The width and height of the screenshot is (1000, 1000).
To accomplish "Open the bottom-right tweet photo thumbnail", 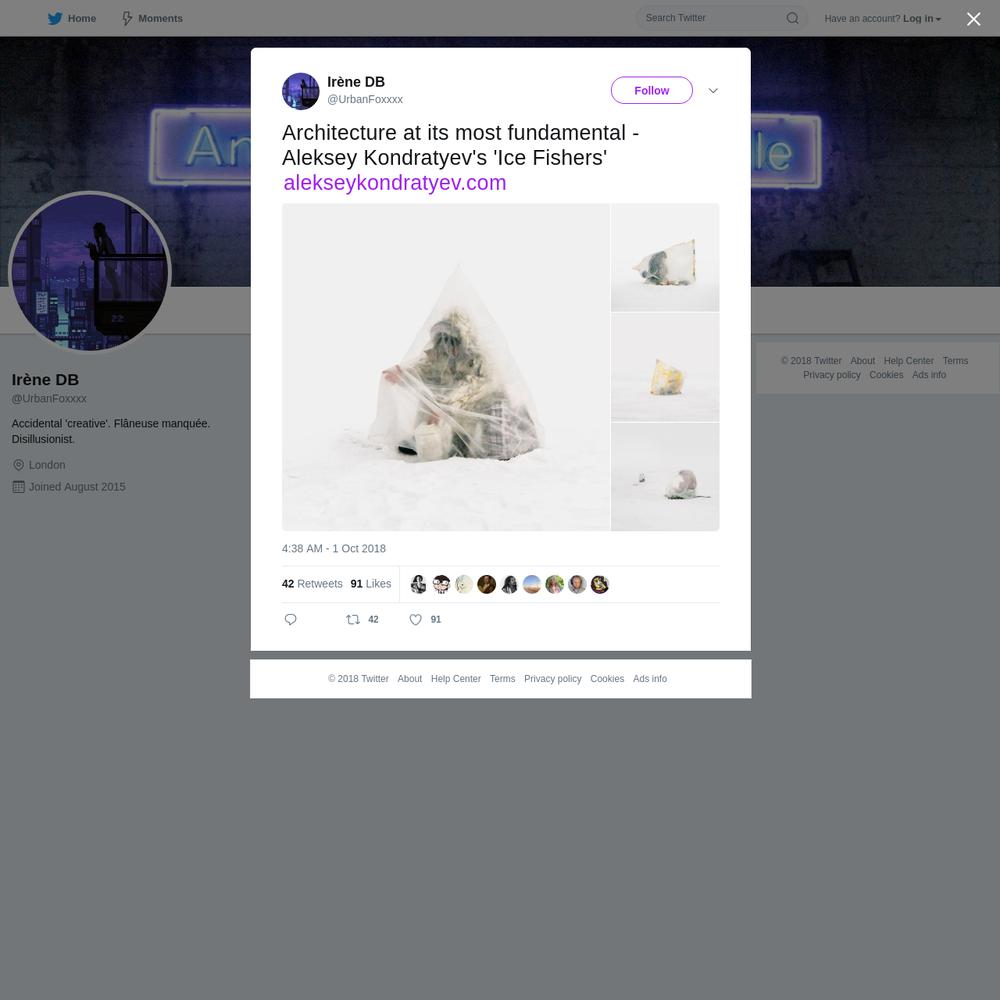I will click(665, 477).
